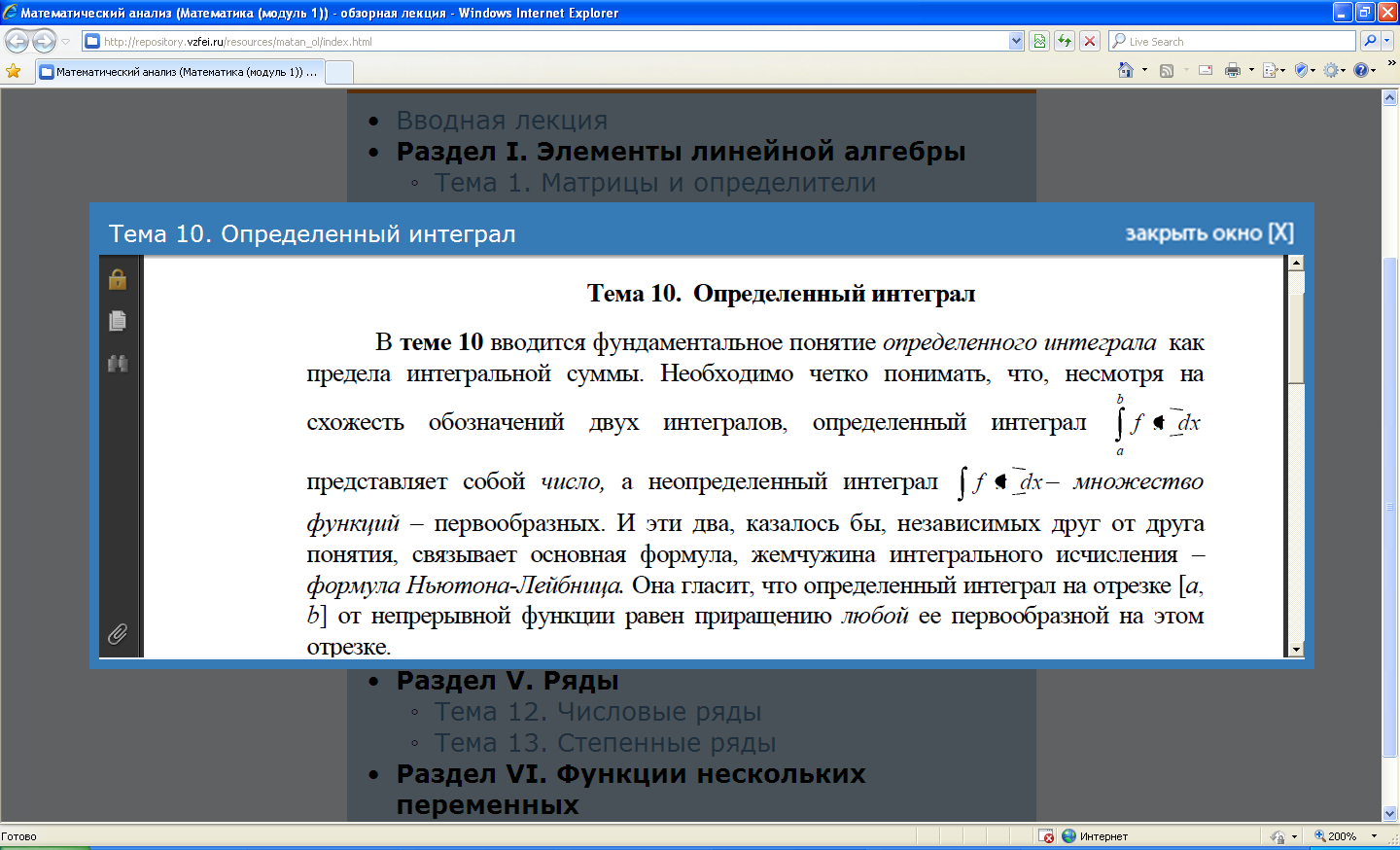Click the Read Mail envelope icon

pos(1206,70)
